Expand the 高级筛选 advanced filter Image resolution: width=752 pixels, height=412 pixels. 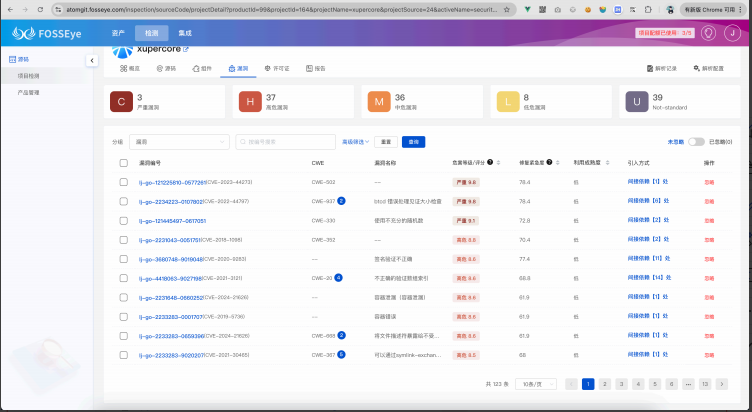coord(355,142)
